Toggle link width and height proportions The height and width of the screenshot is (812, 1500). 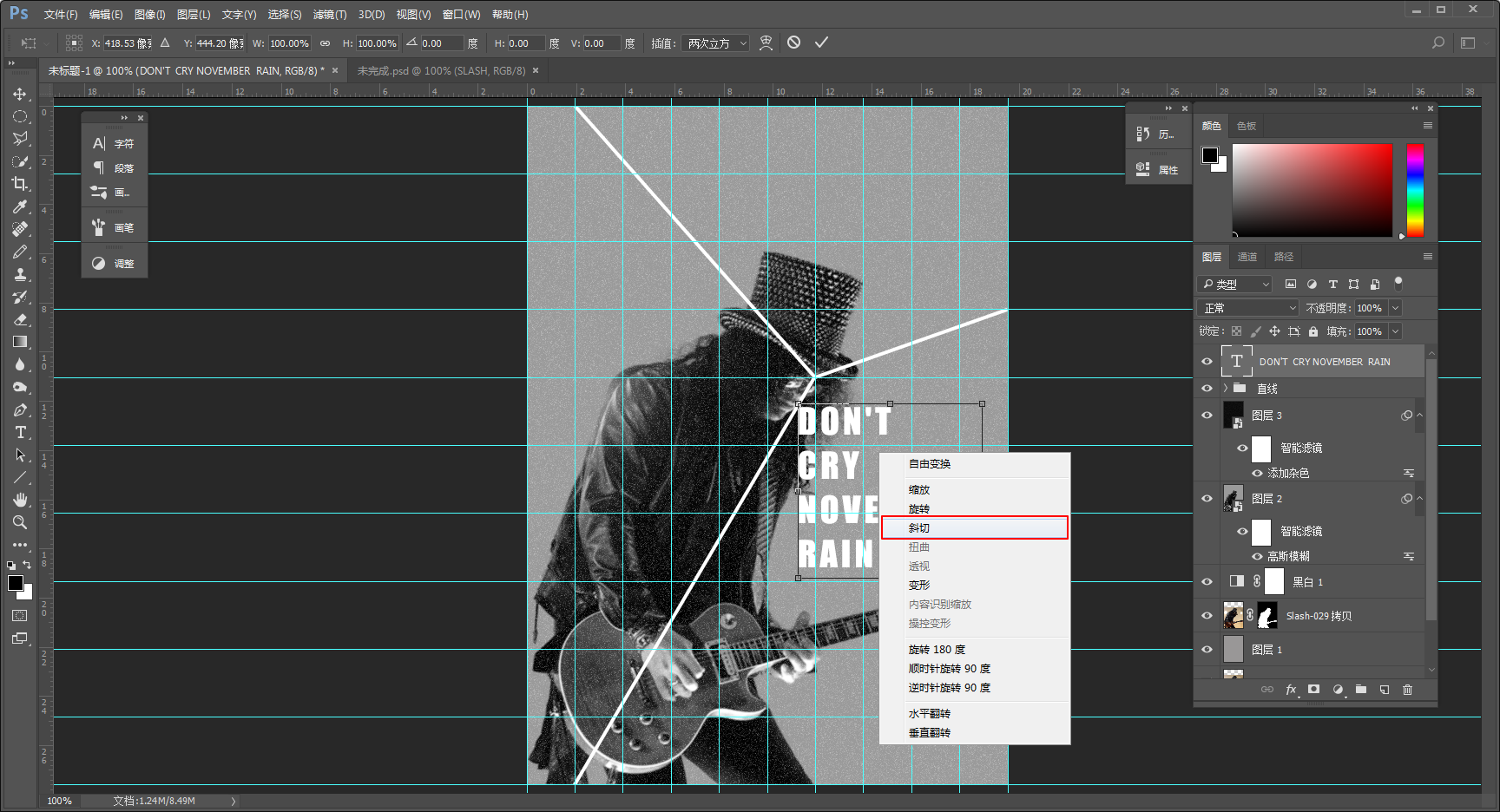325,43
